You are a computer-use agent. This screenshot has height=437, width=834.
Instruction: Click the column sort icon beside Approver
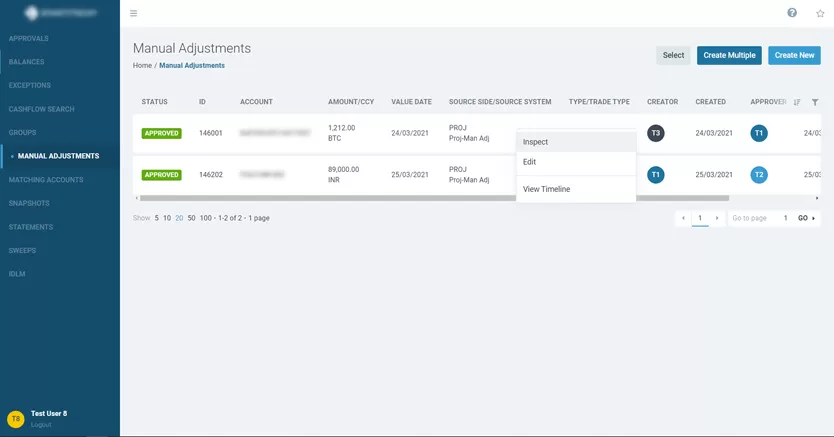click(x=797, y=102)
